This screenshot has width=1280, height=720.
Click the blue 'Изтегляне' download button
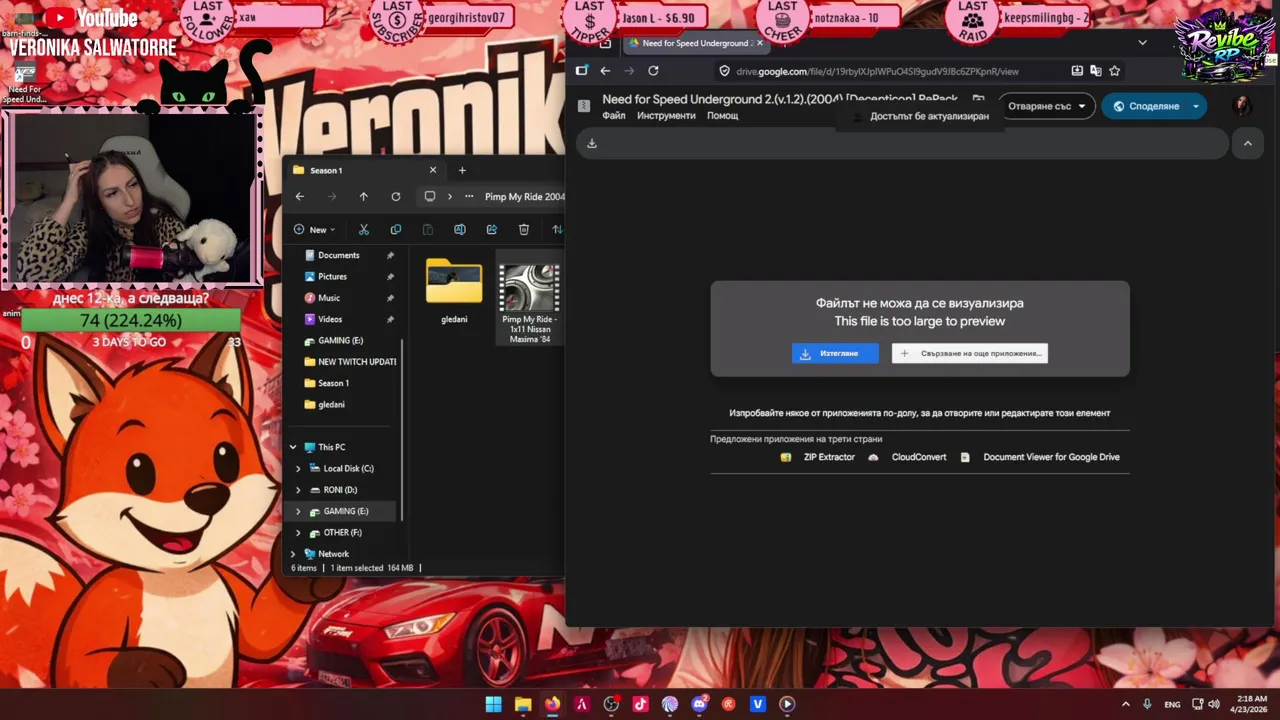835,353
